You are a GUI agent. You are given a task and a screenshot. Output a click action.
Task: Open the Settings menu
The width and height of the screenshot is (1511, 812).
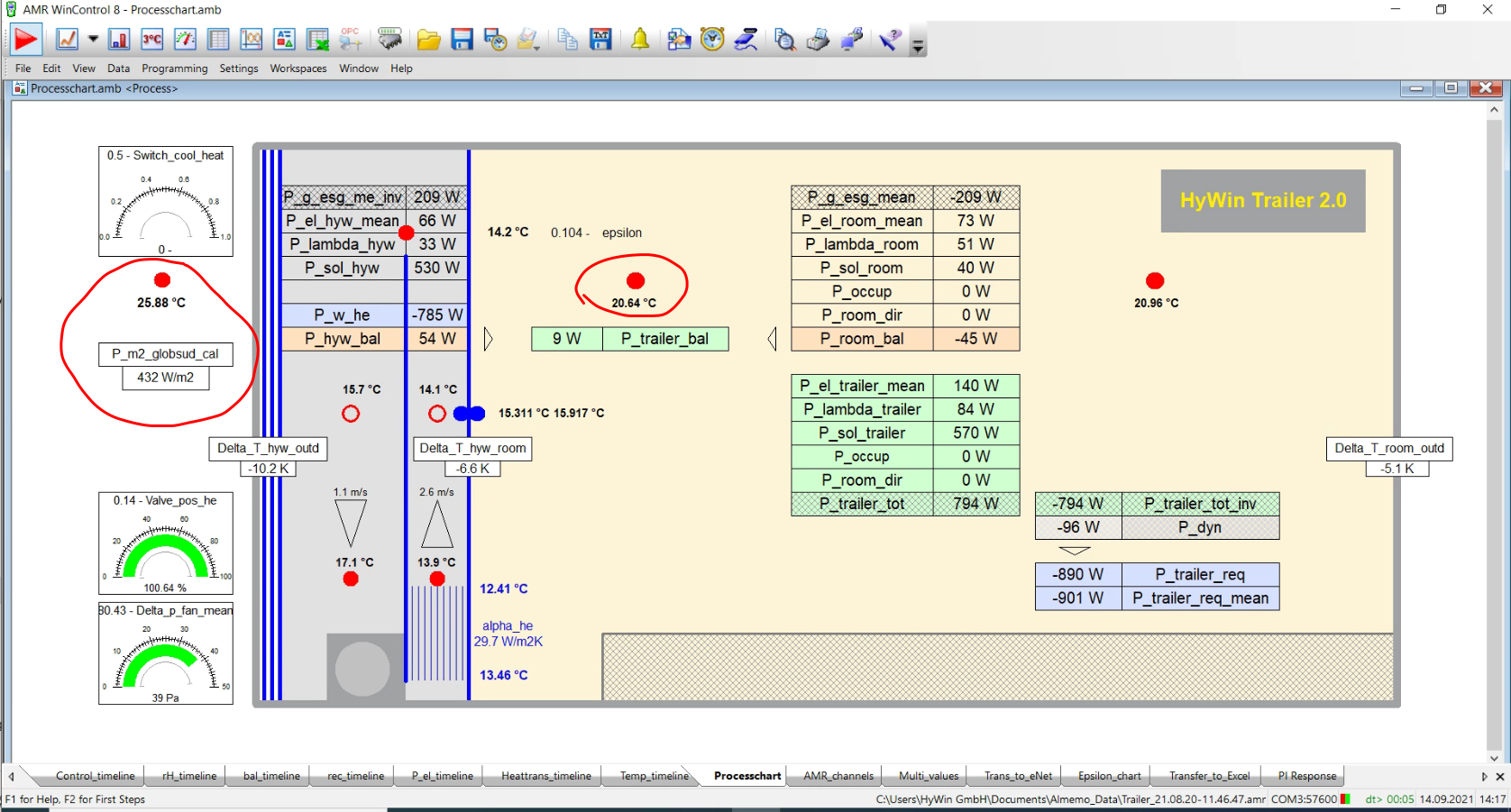pos(239,68)
